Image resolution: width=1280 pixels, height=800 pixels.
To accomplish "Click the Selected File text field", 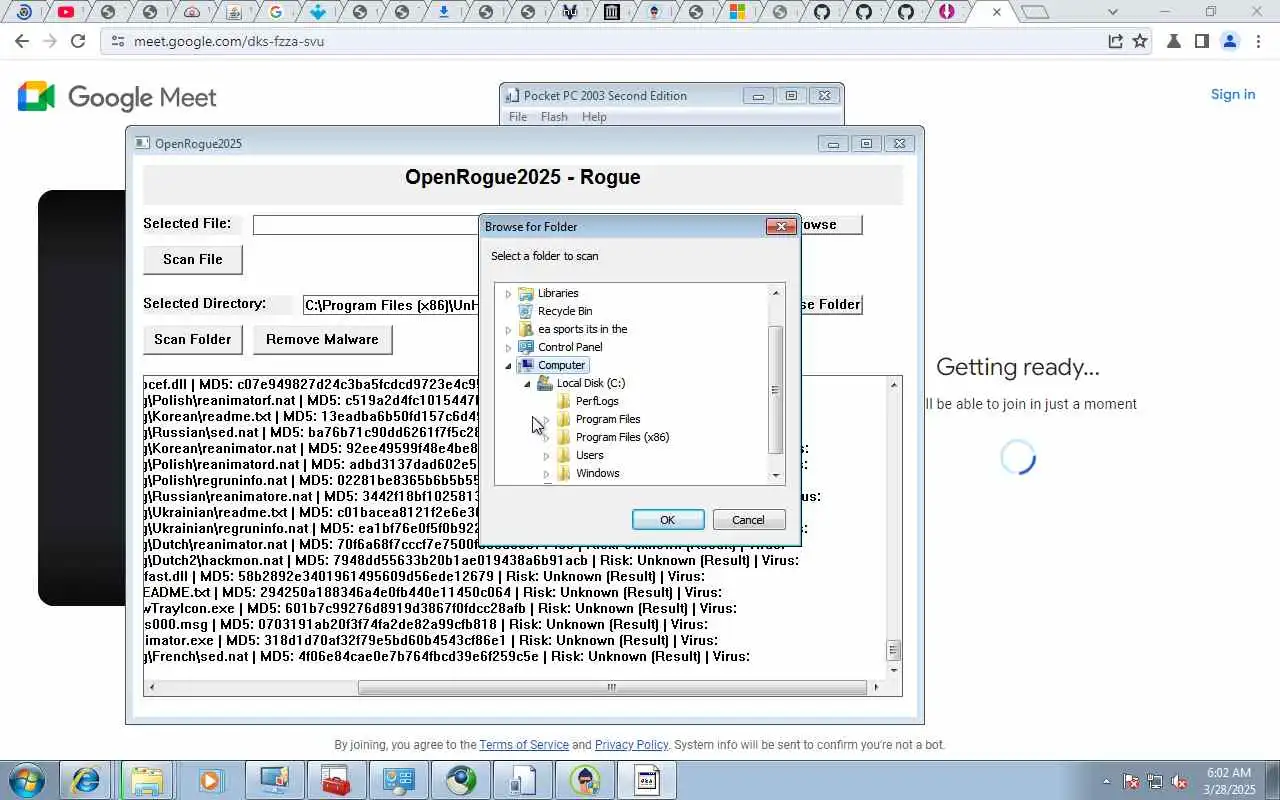I will pyautogui.click(x=366, y=225).
